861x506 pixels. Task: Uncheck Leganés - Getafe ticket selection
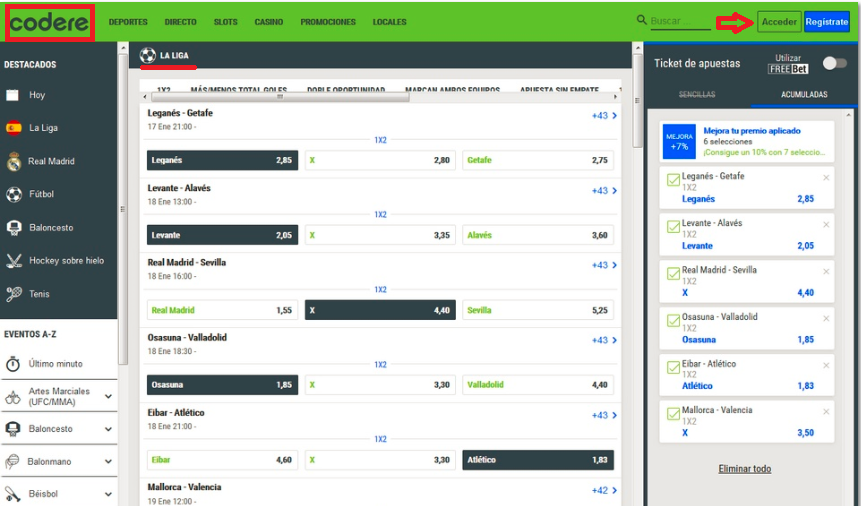[x=673, y=180]
